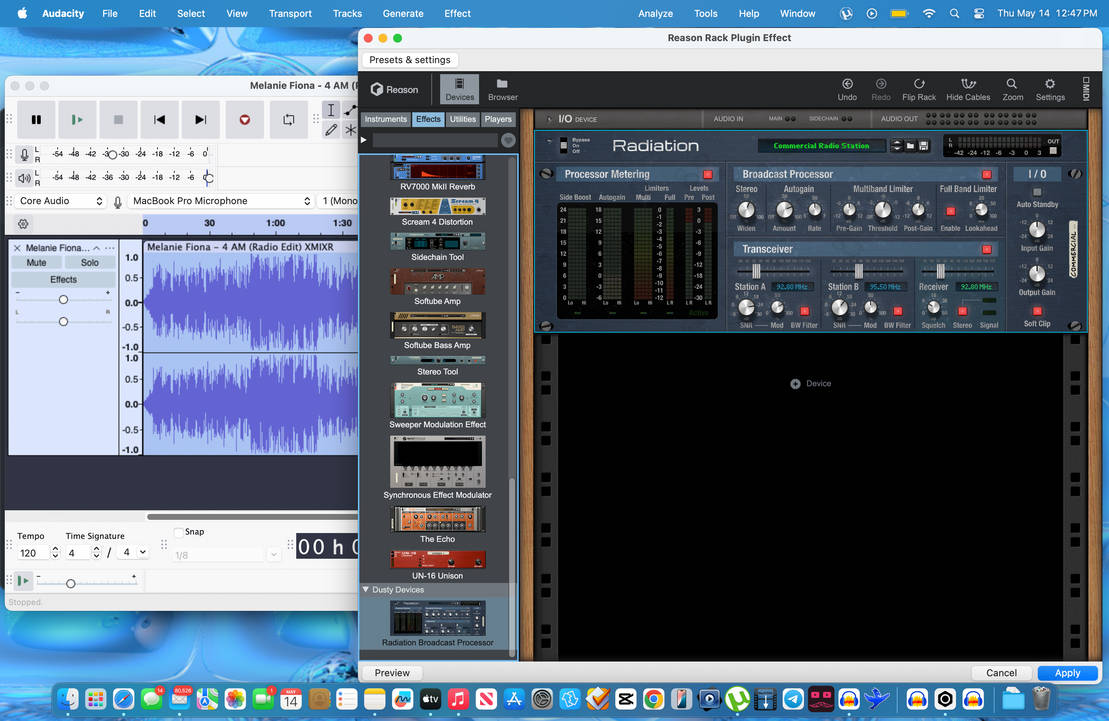Open the Browser panel in Reason
Viewport: 1109px width, 721px height.
coord(503,89)
